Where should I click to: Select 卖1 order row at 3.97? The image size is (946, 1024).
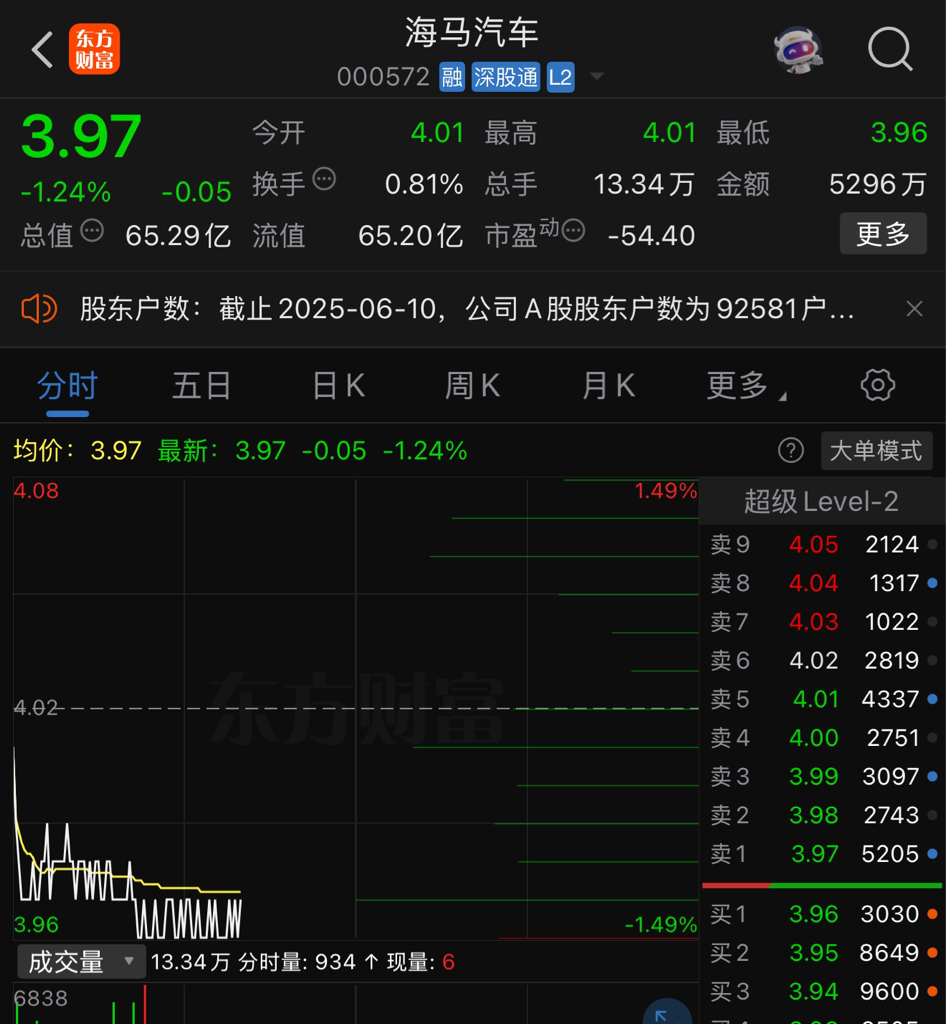[823, 854]
